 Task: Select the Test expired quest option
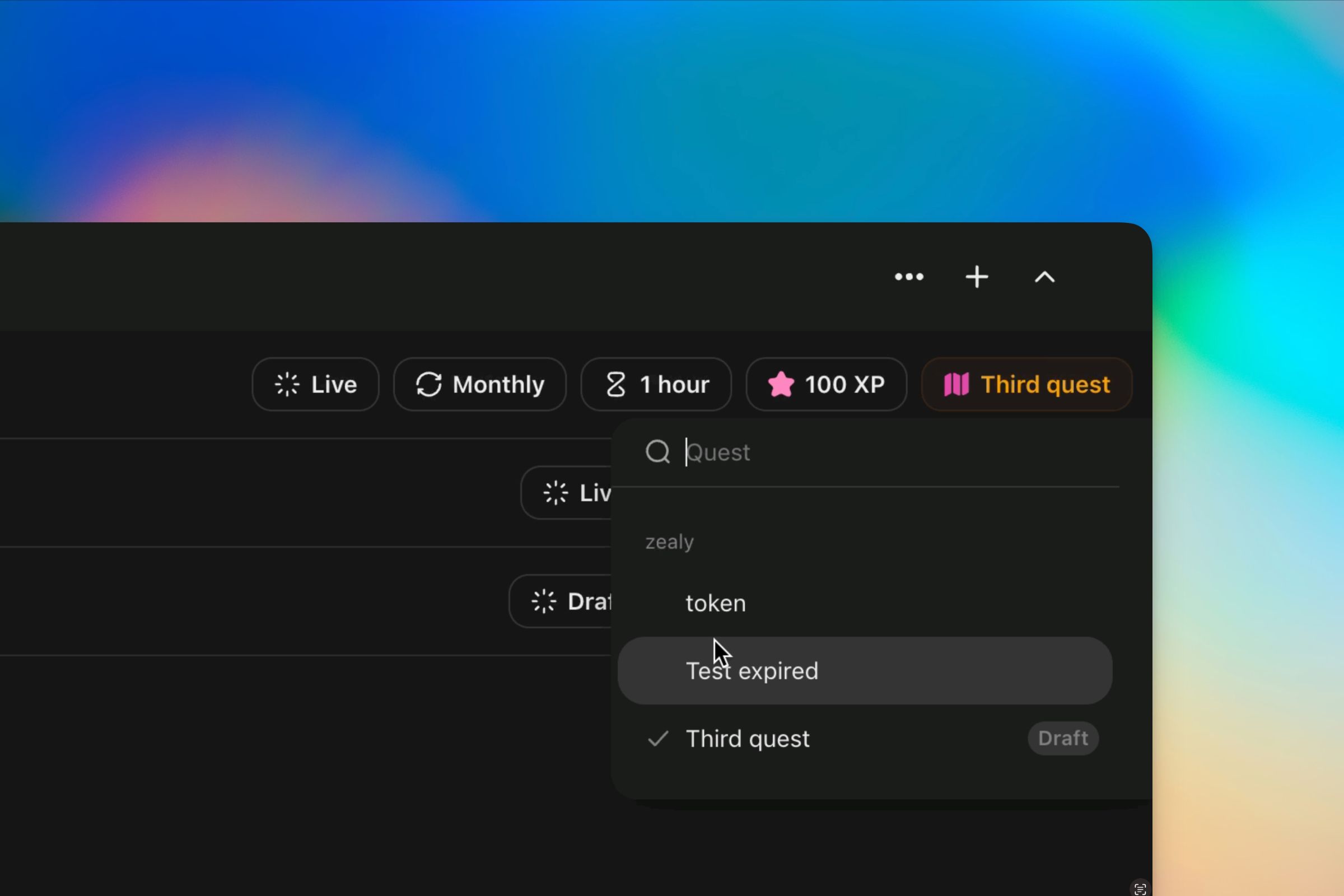tap(865, 671)
